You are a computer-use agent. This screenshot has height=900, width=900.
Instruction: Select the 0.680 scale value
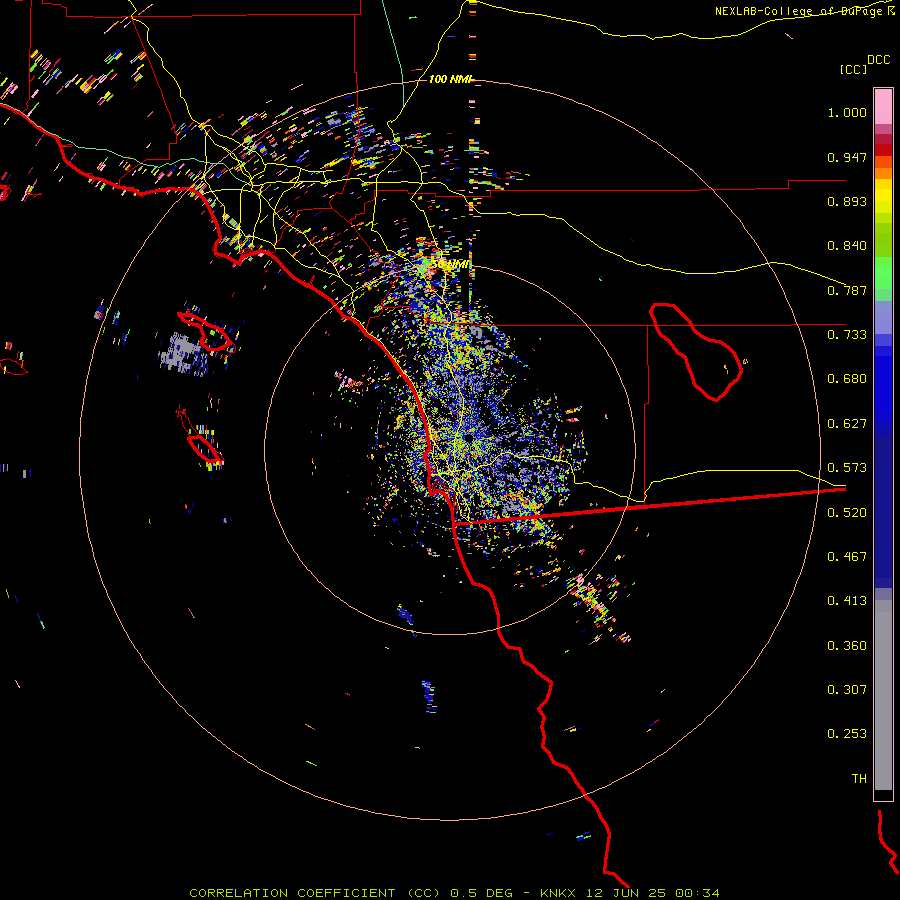point(847,379)
